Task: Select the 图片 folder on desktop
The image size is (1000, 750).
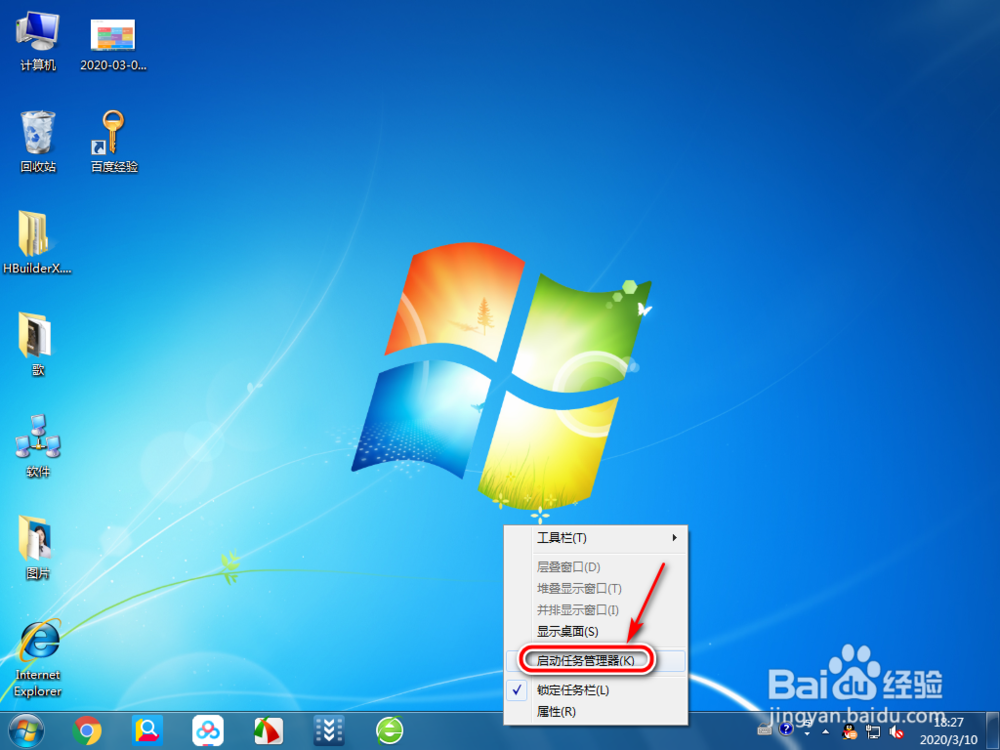Action: click(x=36, y=548)
